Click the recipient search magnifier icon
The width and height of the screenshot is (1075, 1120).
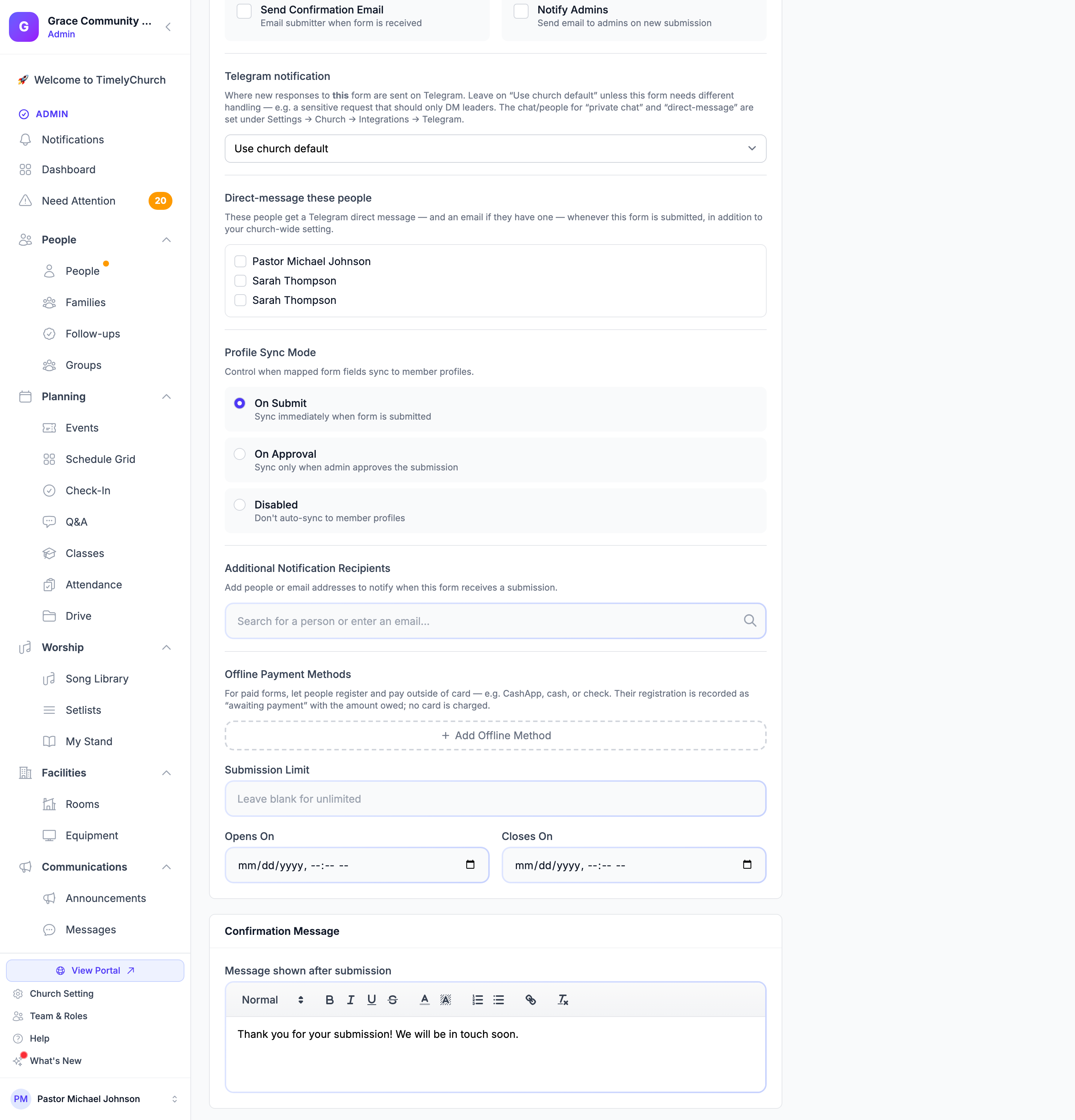[x=750, y=620]
